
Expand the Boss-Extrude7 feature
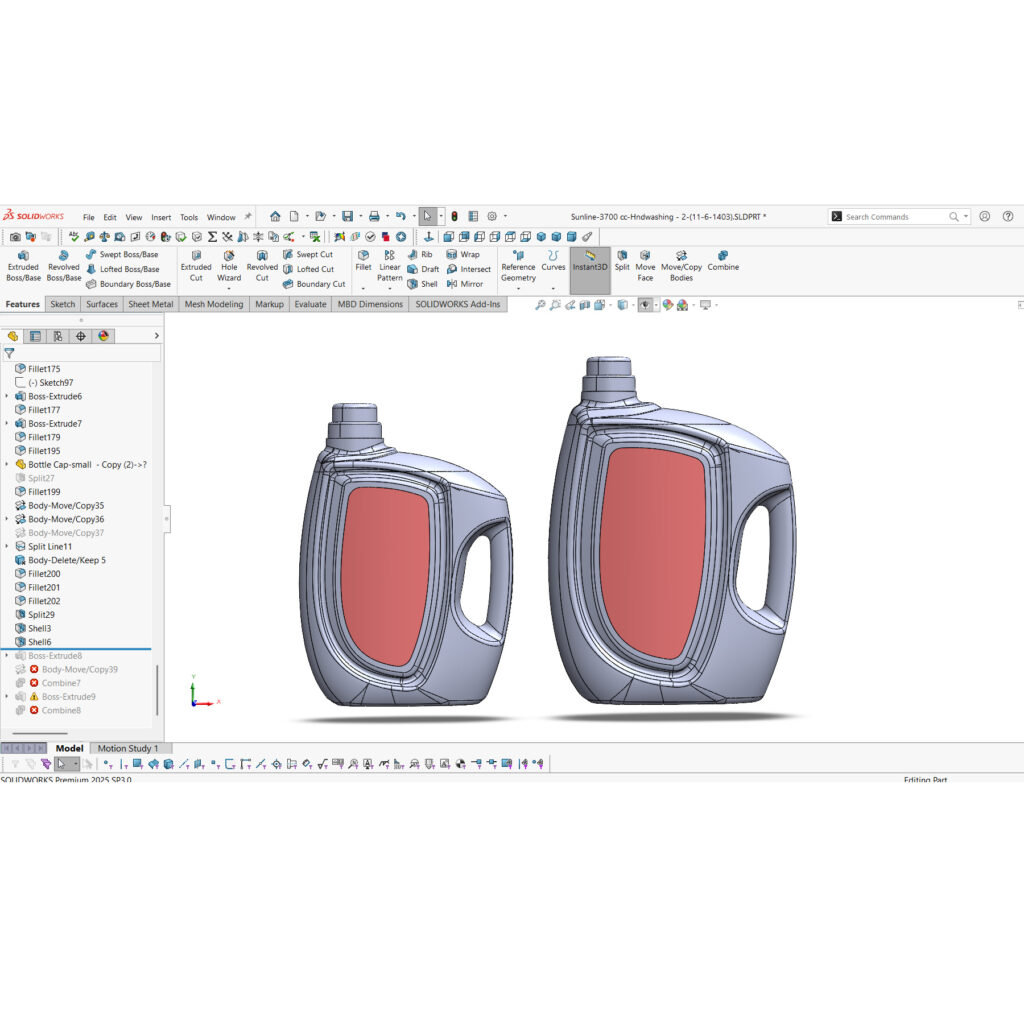[7, 424]
